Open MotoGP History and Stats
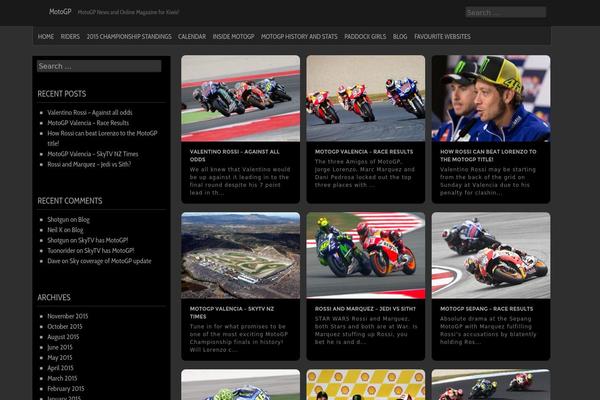The width and height of the screenshot is (600, 400). coord(299,37)
